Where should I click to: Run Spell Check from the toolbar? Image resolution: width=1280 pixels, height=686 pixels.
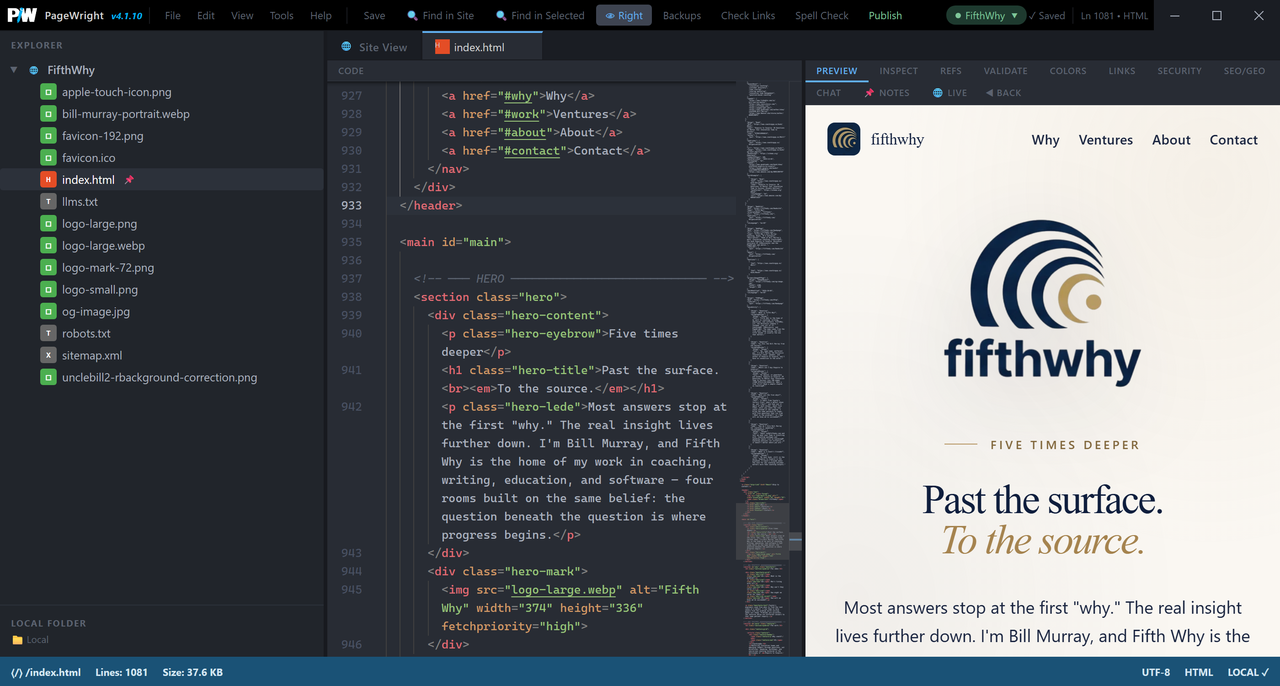(x=822, y=16)
